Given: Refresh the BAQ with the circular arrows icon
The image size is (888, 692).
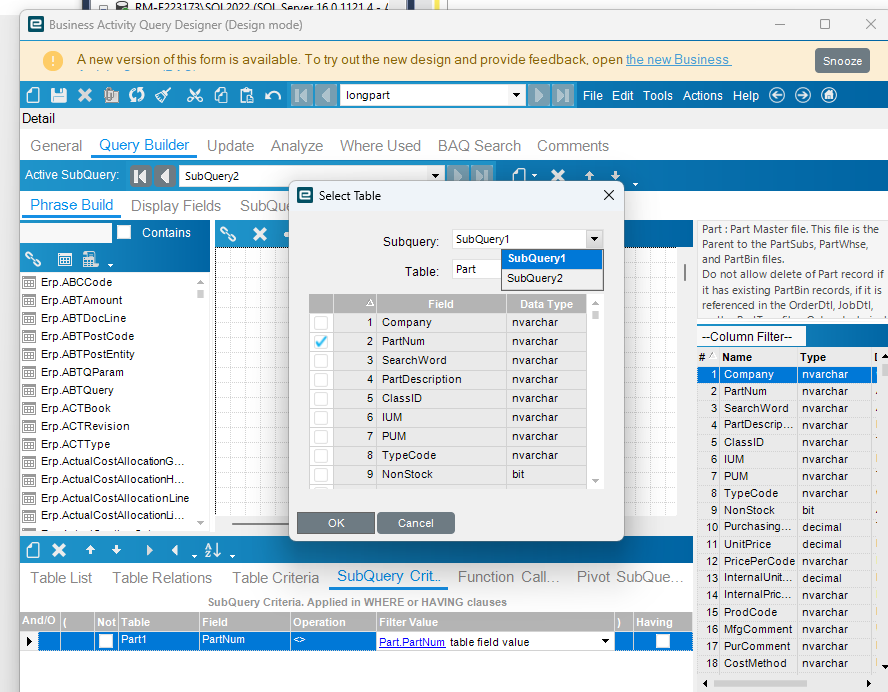Looking at the screenshot, I should coord(136,95).
